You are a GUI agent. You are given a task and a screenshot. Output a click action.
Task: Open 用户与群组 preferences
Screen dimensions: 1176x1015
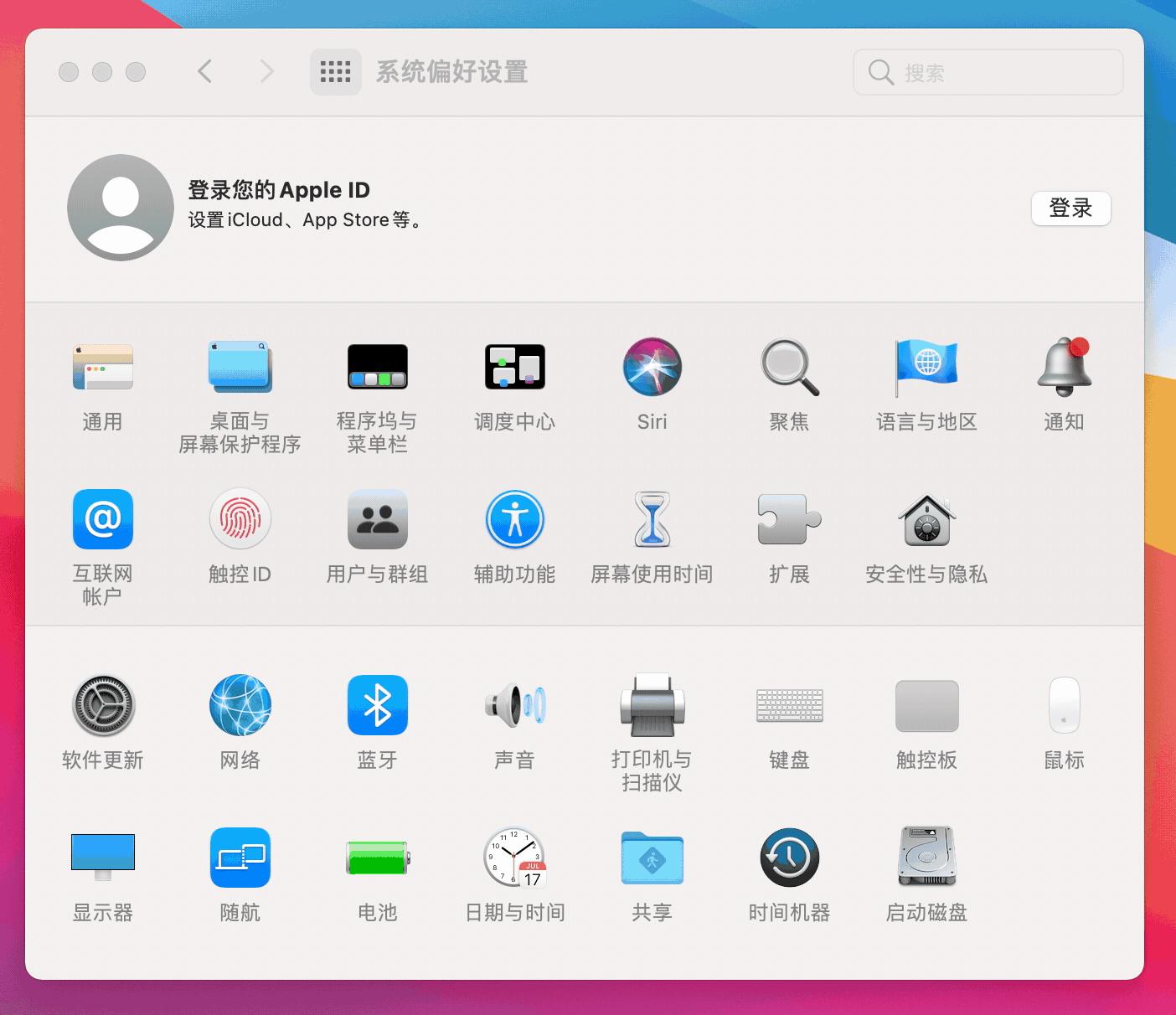378,519
